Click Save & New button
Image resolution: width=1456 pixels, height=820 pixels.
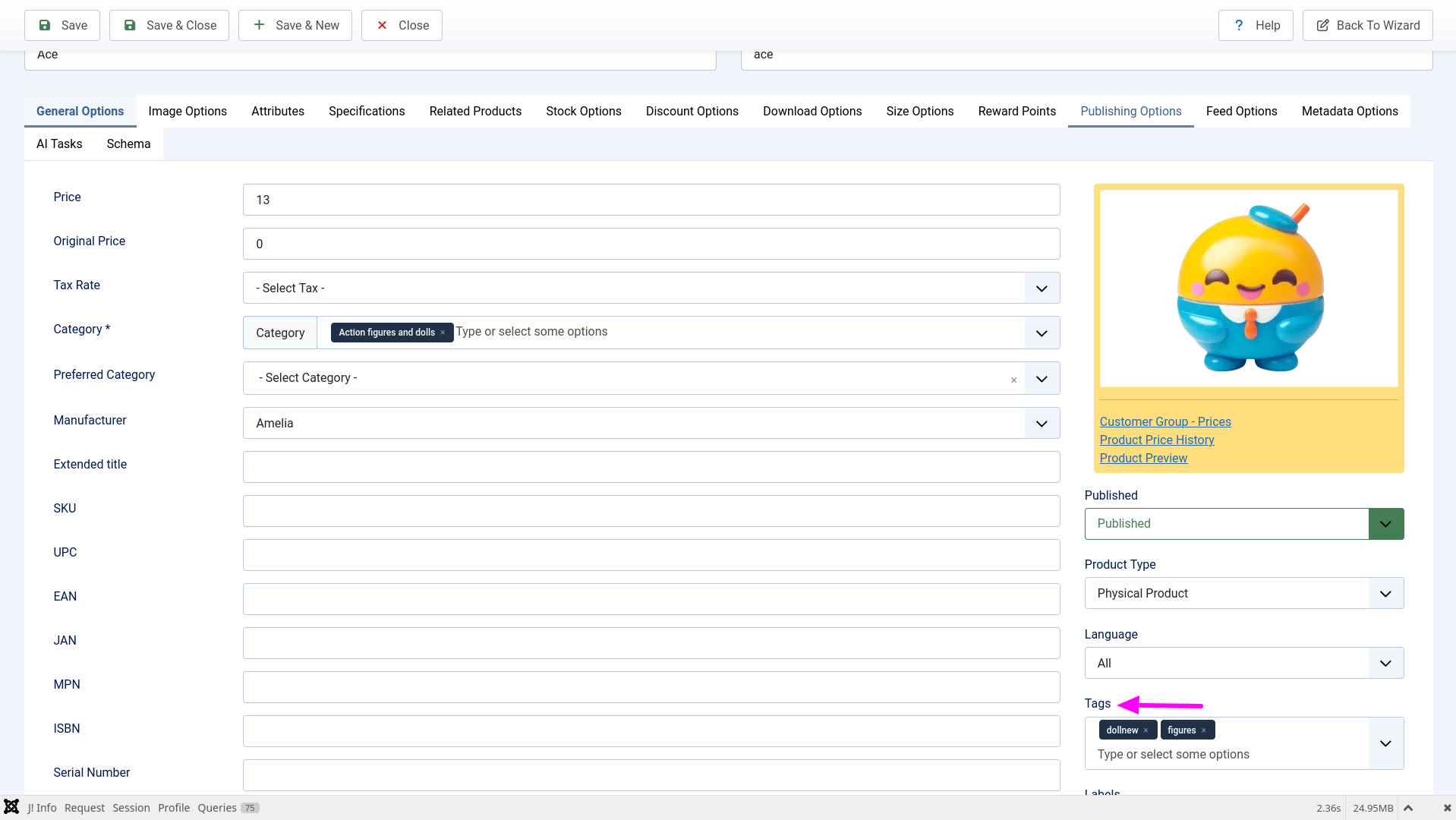coord(295,25)
